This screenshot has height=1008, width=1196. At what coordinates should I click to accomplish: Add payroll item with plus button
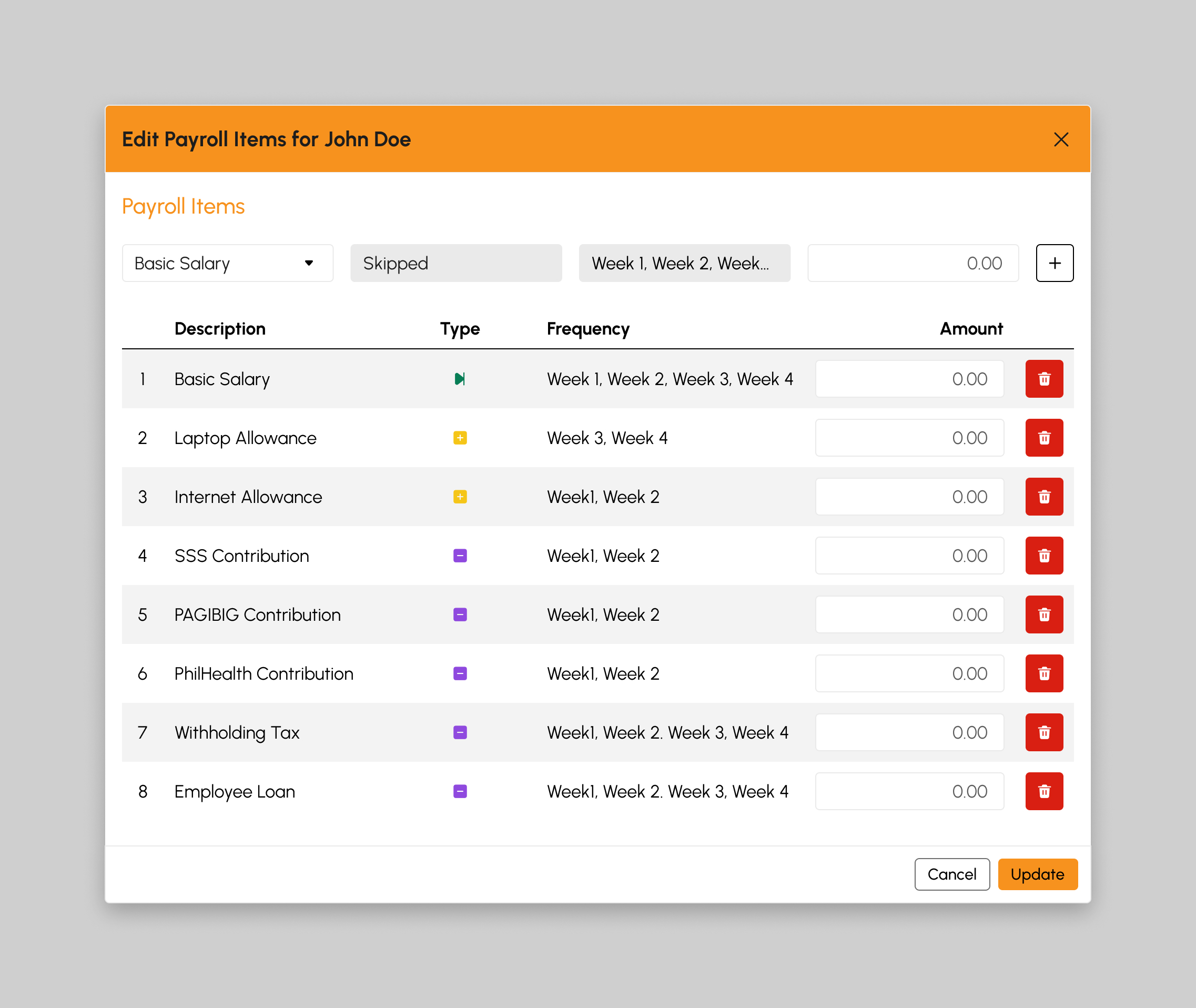(x=1055, y=263)
